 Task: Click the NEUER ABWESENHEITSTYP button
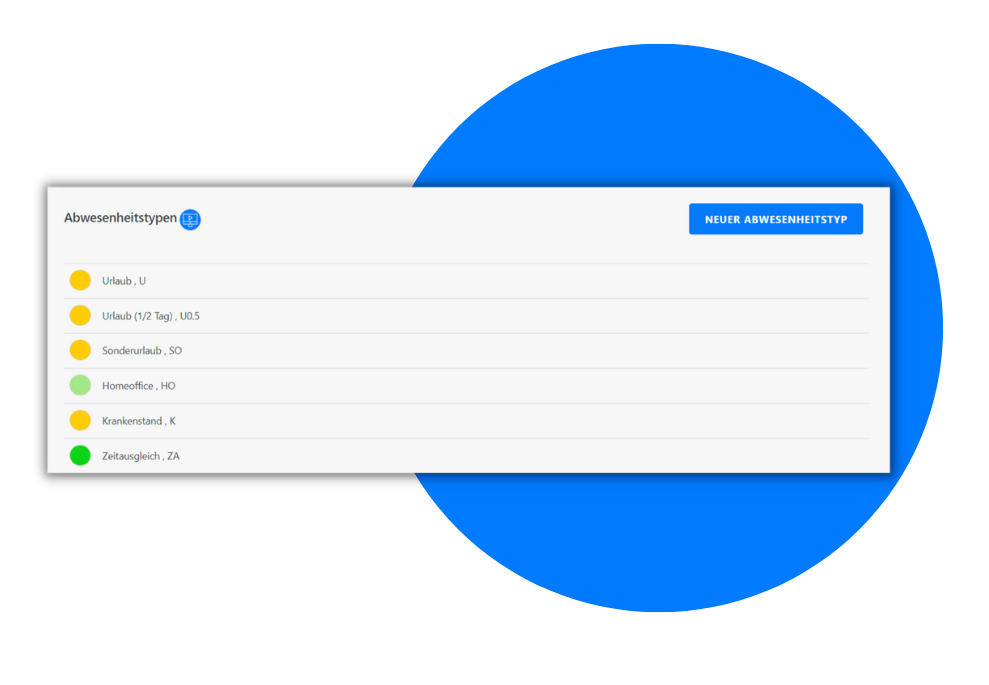pos(776,219)
